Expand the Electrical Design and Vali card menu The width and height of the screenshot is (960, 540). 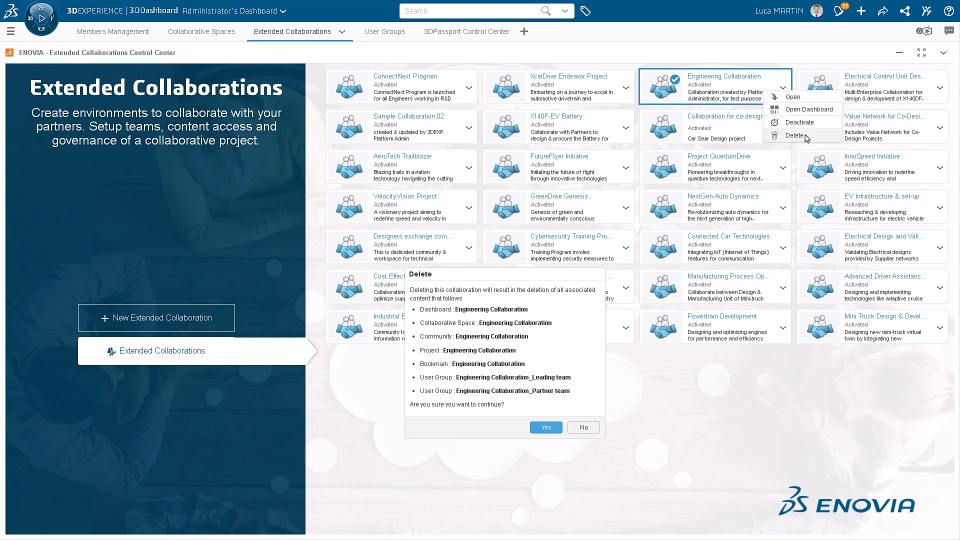940,247
